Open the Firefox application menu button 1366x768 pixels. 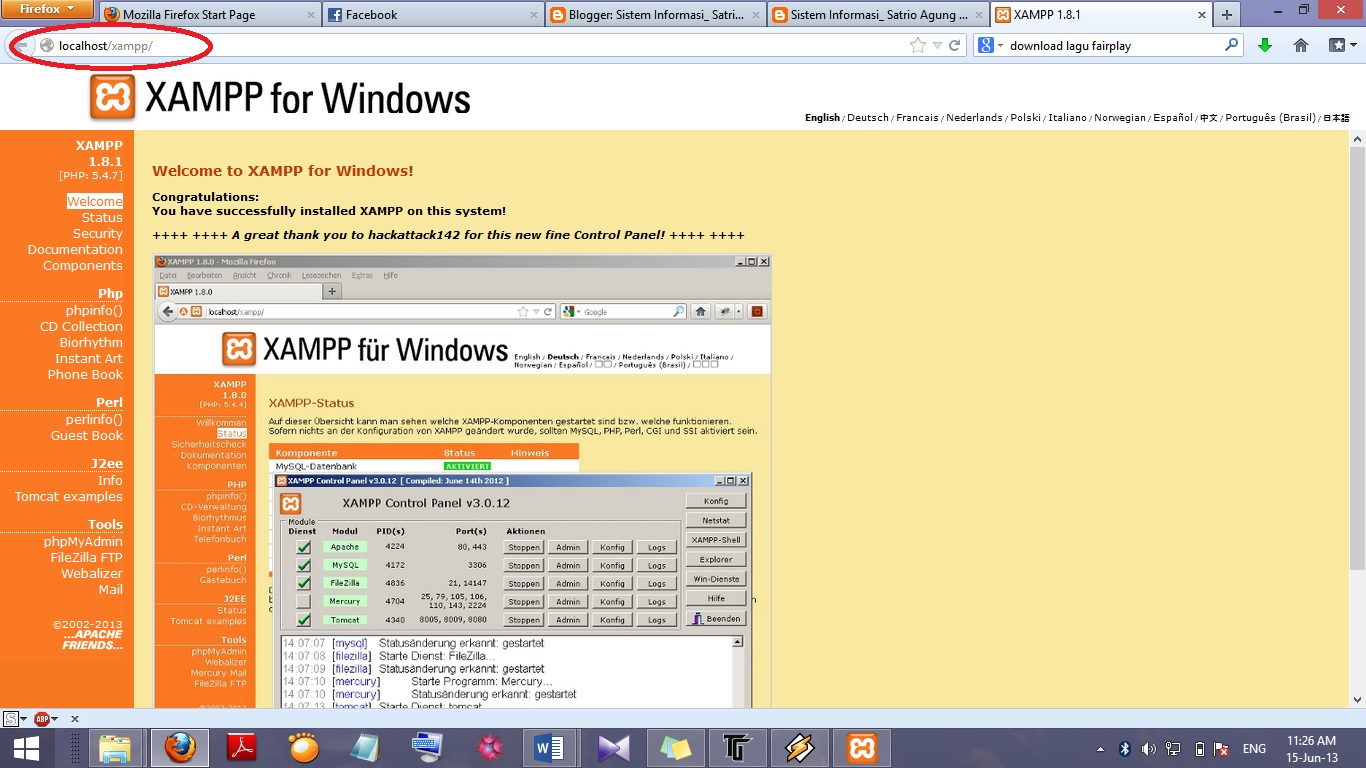[x=48, y=9]
